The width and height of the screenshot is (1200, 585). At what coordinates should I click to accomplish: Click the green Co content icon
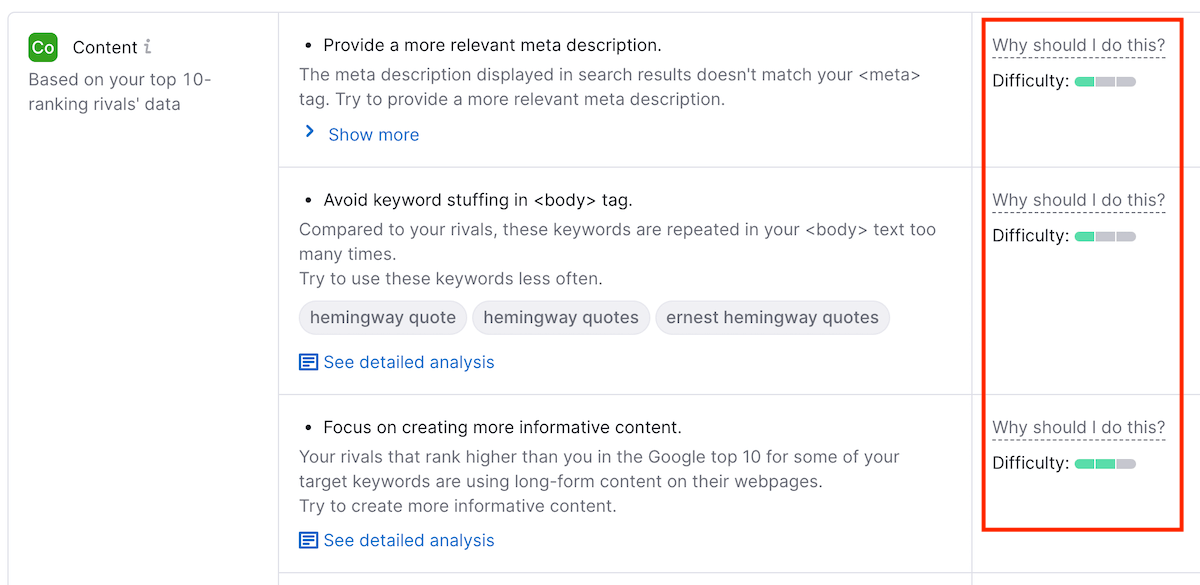click(43, 47)
